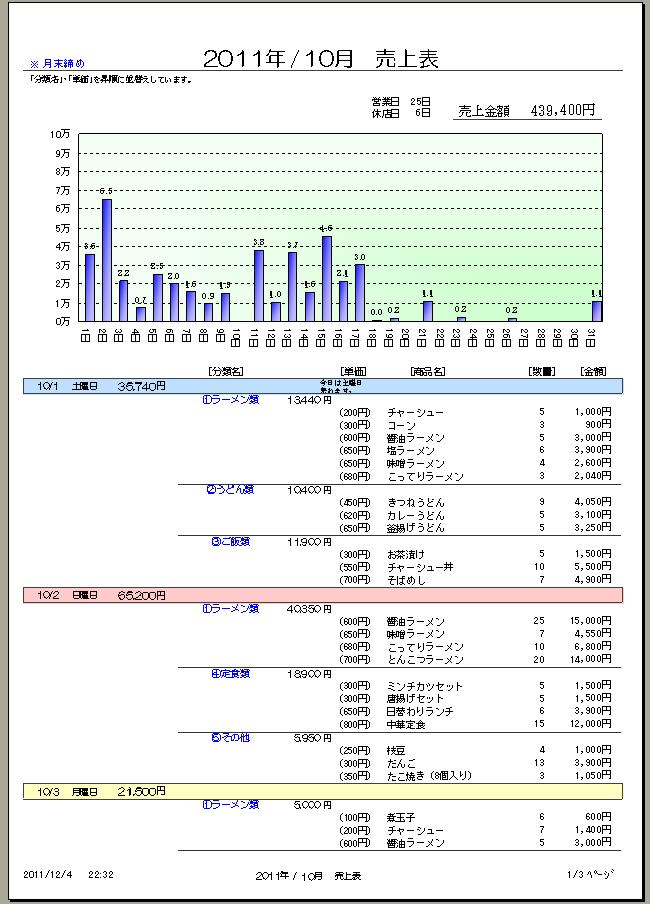Click the '[単価]' column header

(353, 372)
